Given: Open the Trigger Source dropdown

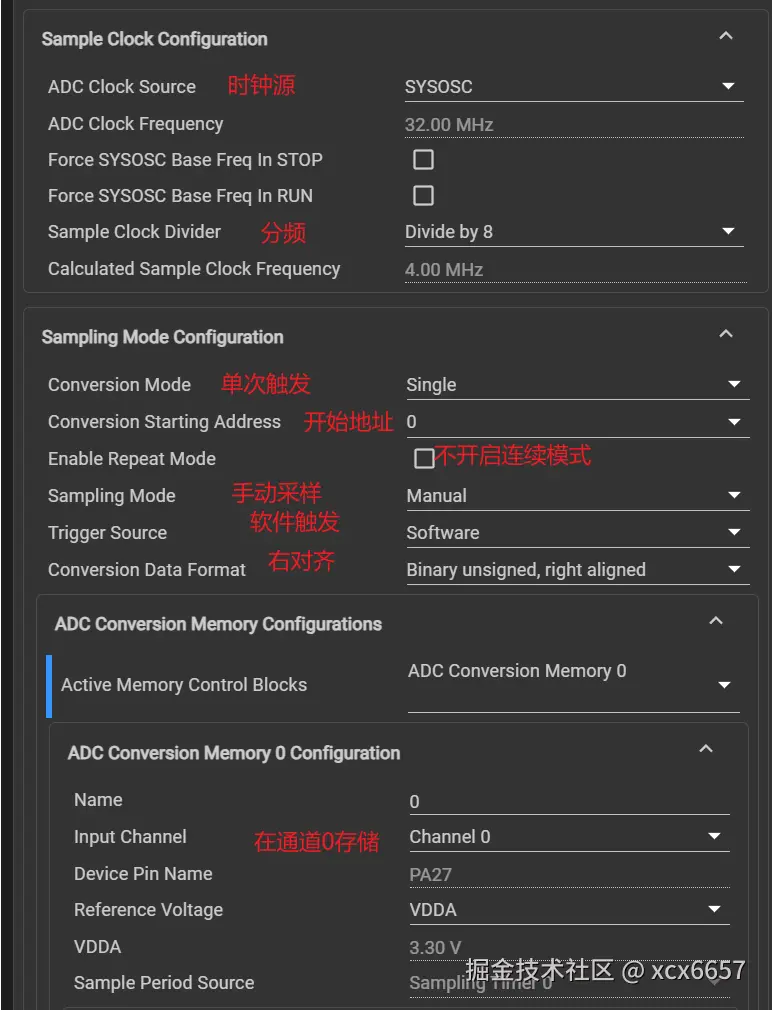Looking at the screenshot, I should tap(576, 533).
